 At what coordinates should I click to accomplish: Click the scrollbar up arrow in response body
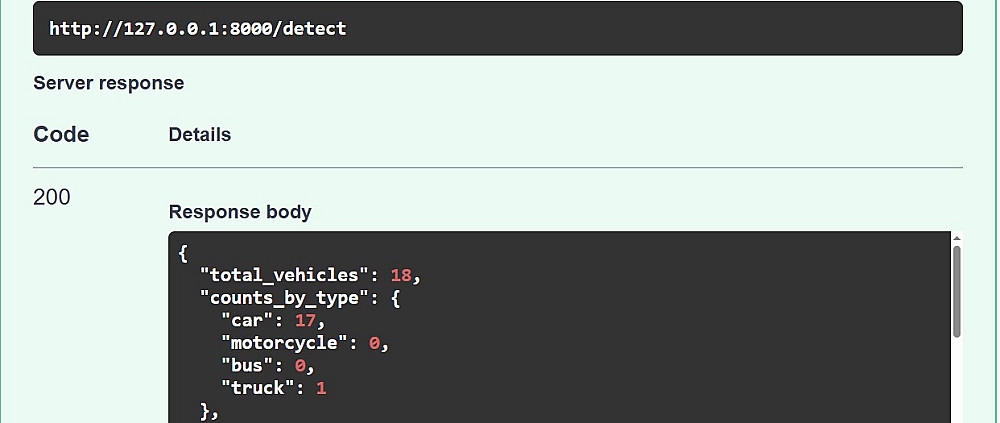click(956, 239)
